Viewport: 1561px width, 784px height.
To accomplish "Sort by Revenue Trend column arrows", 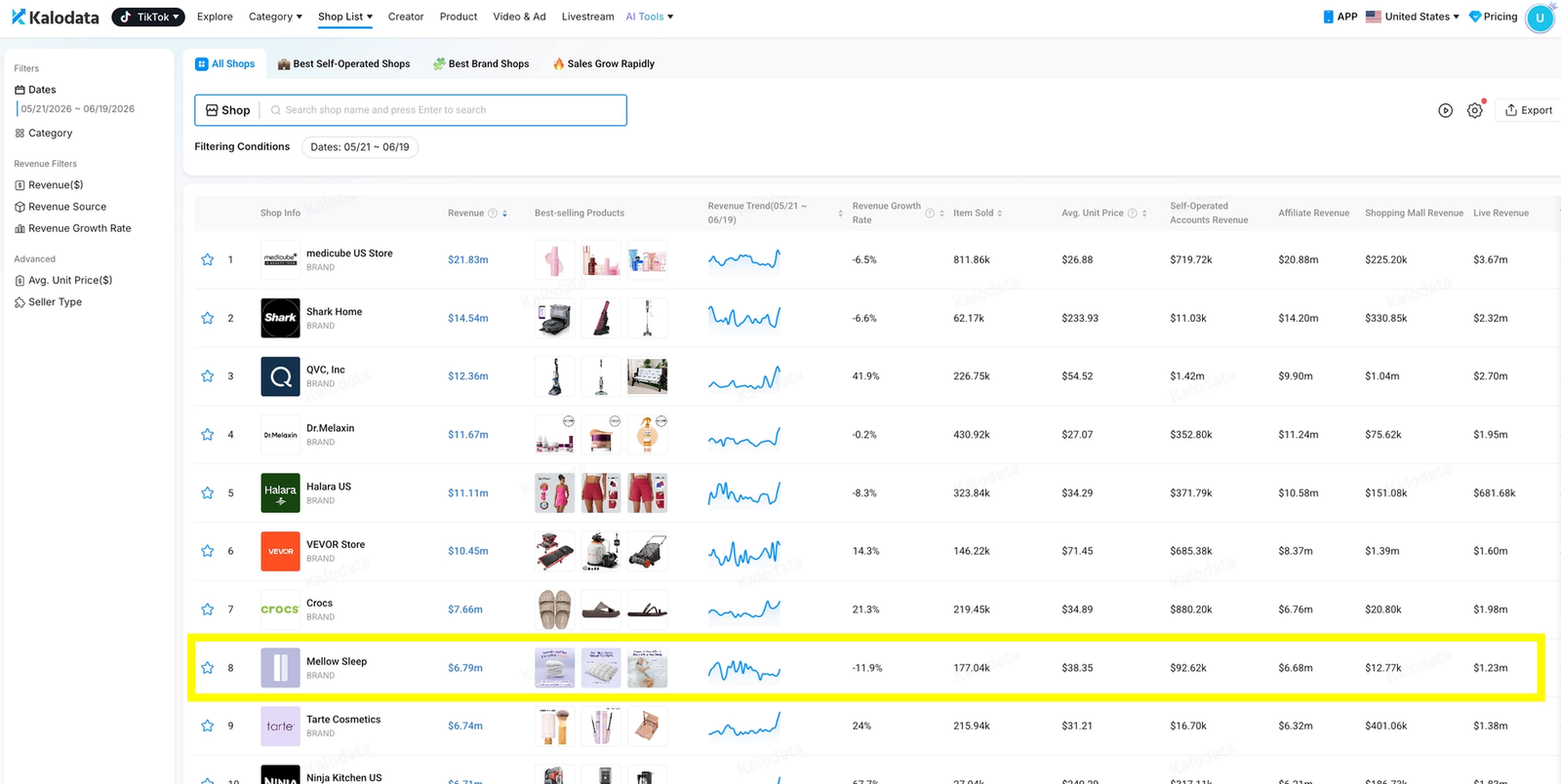I will 840,214.
